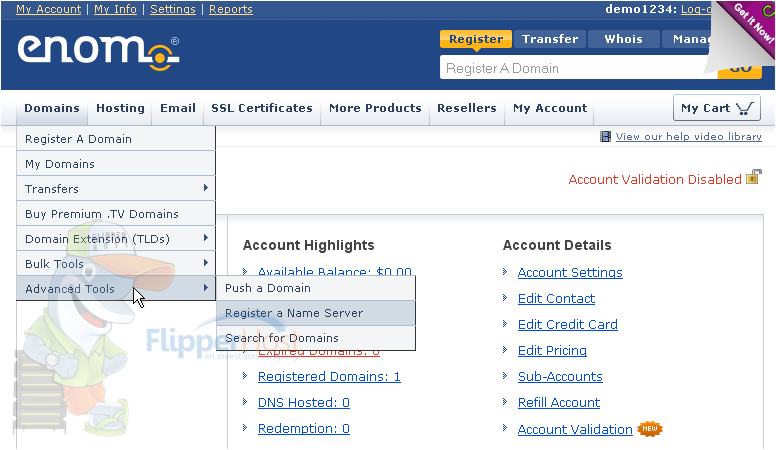Open the Sub-Accounts link
Screen dimensions: 776x450
(560, 376)
